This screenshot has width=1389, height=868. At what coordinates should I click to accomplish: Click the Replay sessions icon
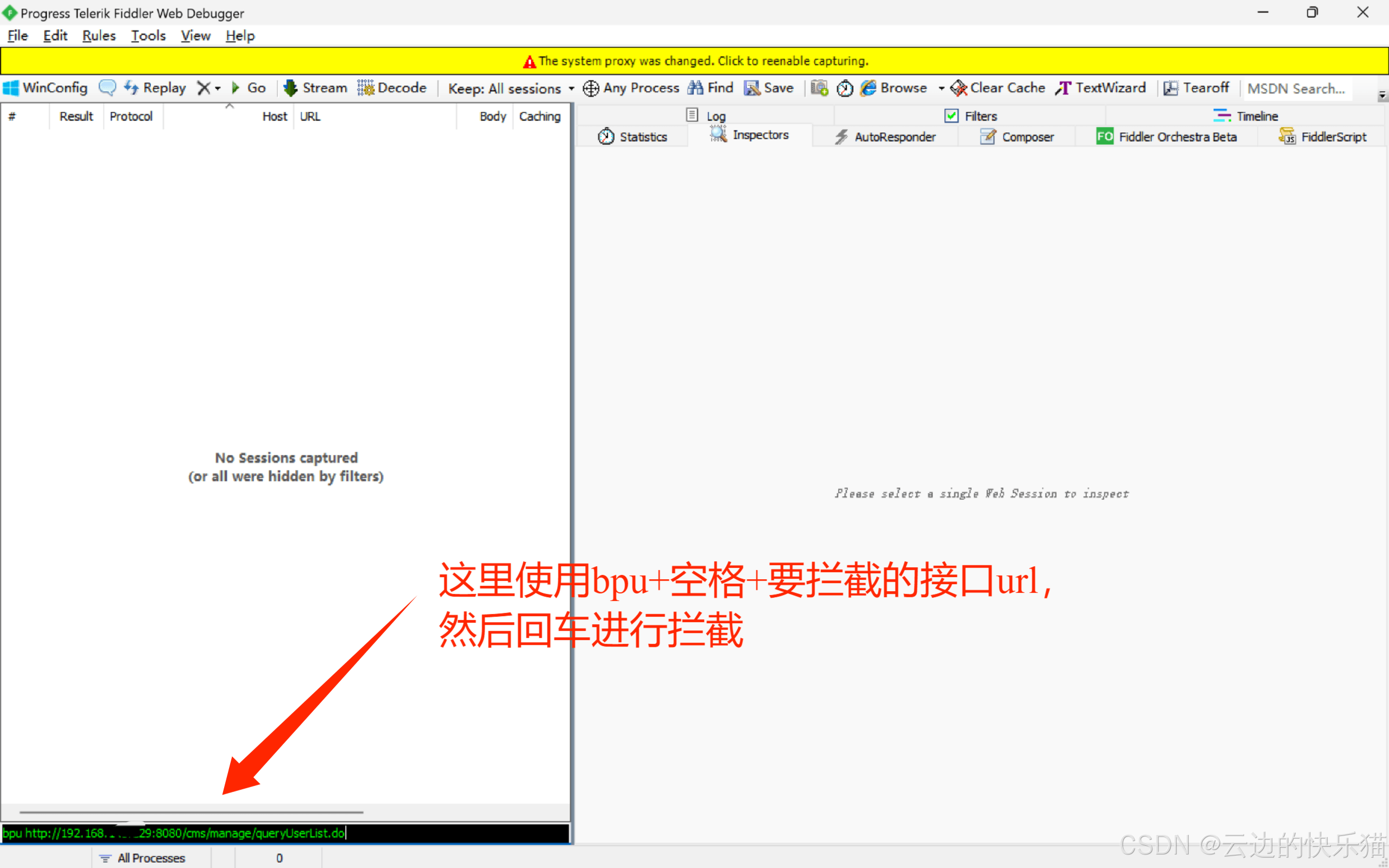coord(131,88)
